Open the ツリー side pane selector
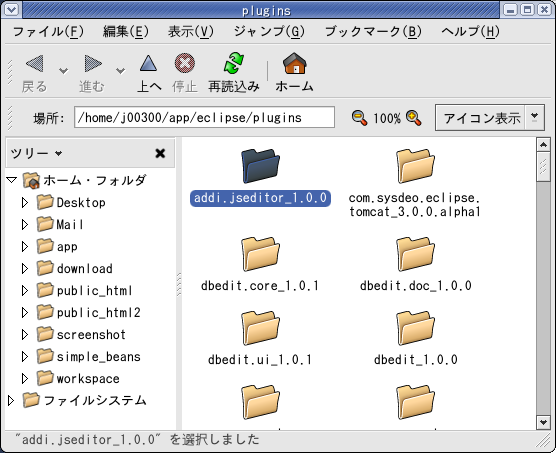This screenshot has width=556, height=453. pos(36,153)
